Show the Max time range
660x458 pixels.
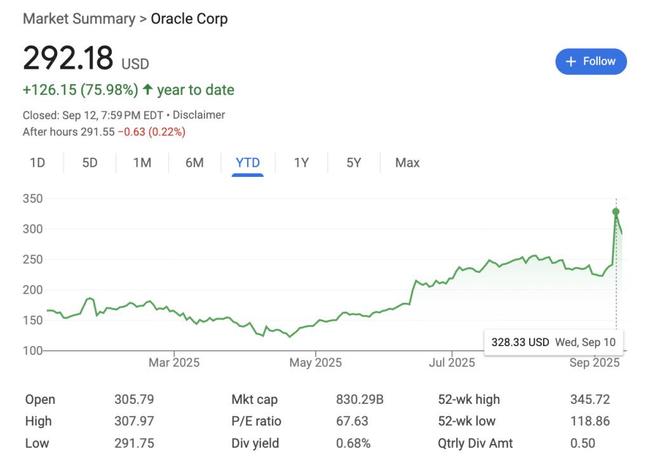click(x=407, y=162)
